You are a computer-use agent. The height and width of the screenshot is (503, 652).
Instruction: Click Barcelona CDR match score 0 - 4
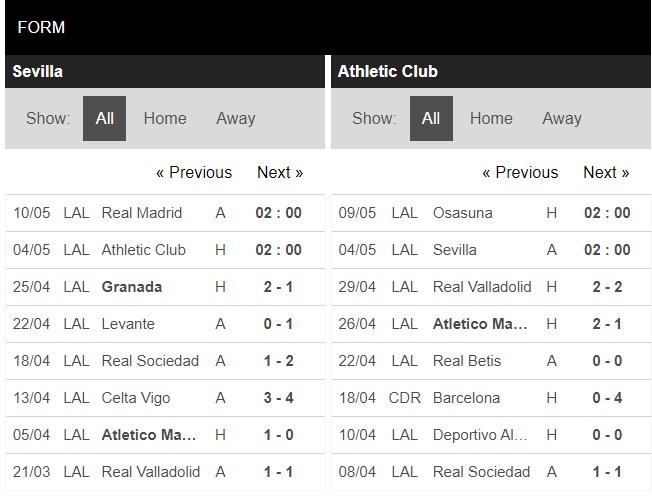607,398
